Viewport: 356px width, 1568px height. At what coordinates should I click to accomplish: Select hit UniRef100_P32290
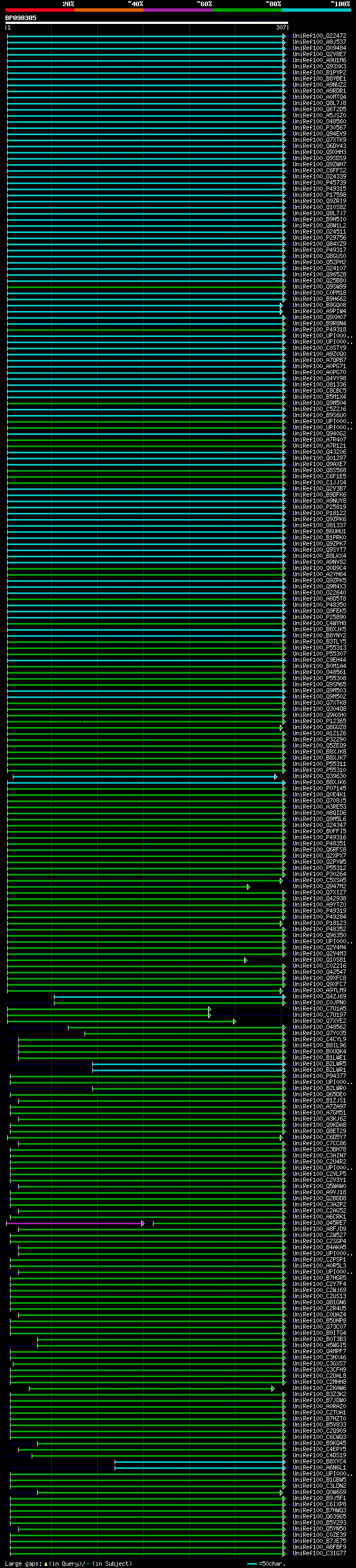[x=319, y=740]
